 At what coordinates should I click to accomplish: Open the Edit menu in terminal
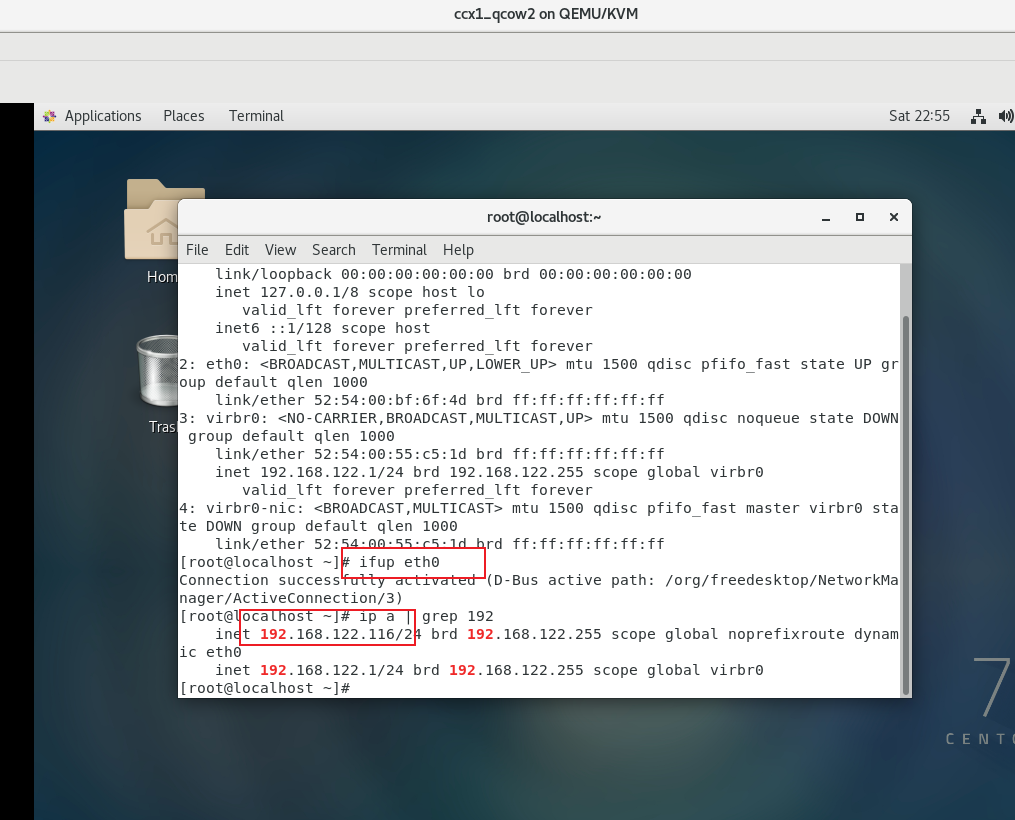pyautogui.click(x=237, y=250)
